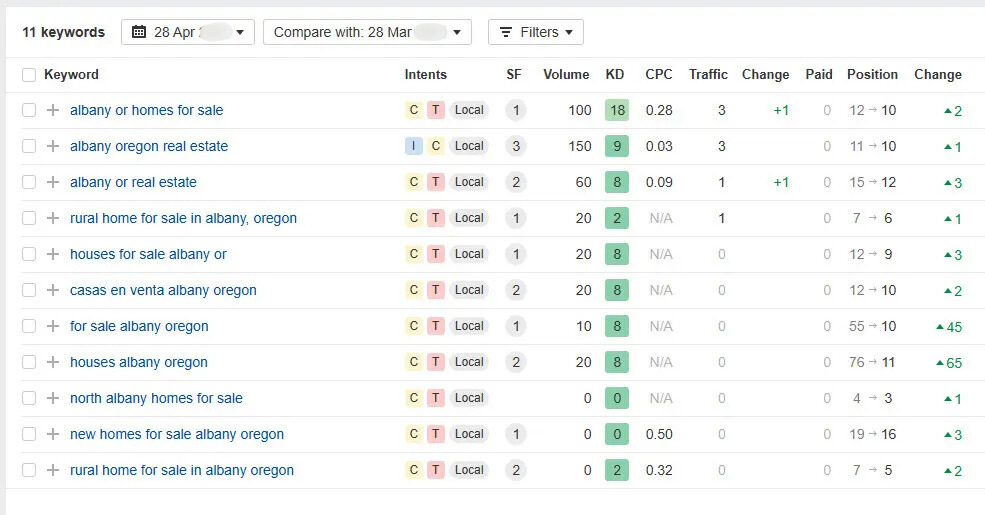Viewport: 985px width, 515px height.
Task: Click plus icon next to 'casas en venta albany oregon'
Action: pos(53,290)
